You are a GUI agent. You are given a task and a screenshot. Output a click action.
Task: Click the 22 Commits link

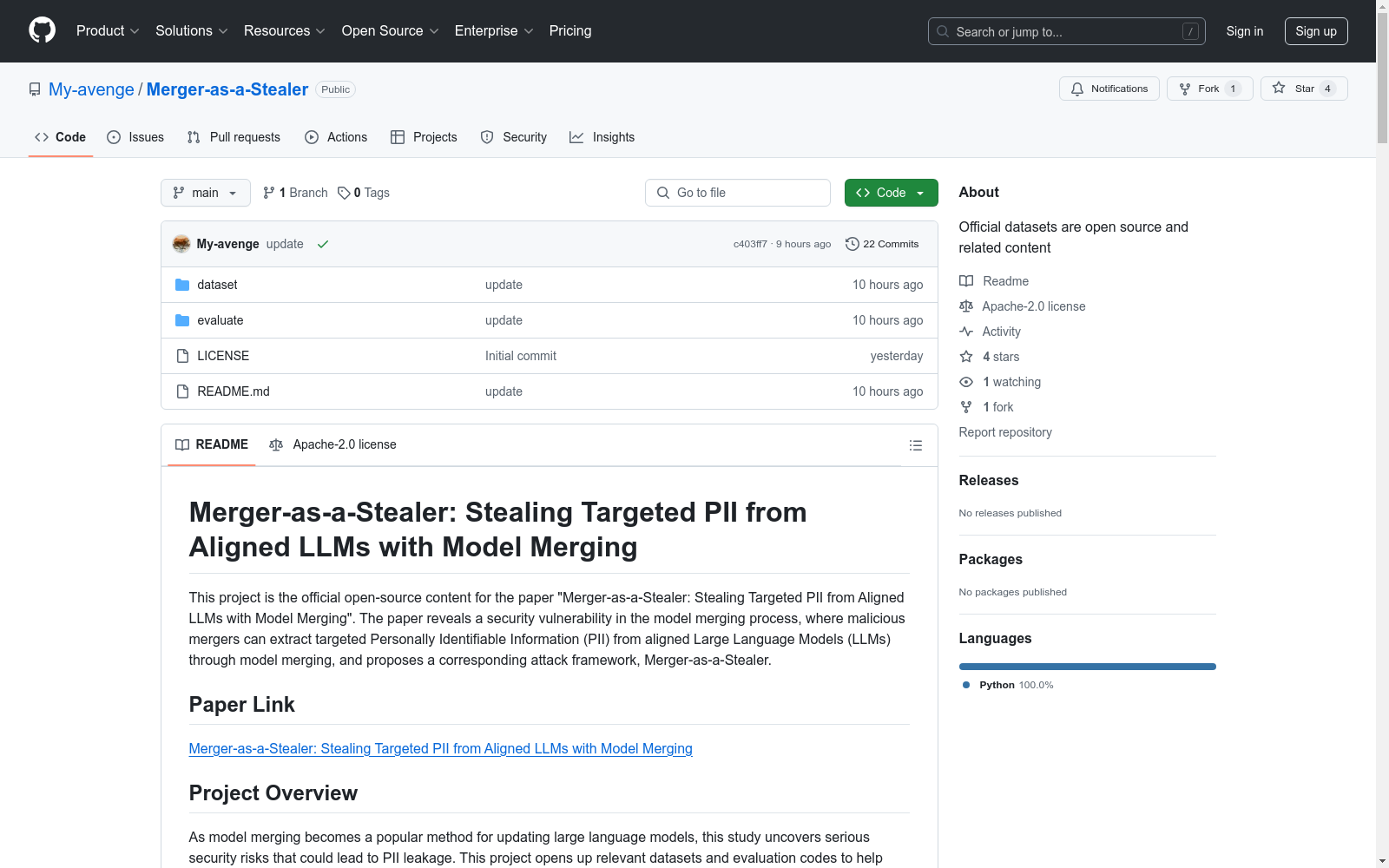[x=882, y=244]
